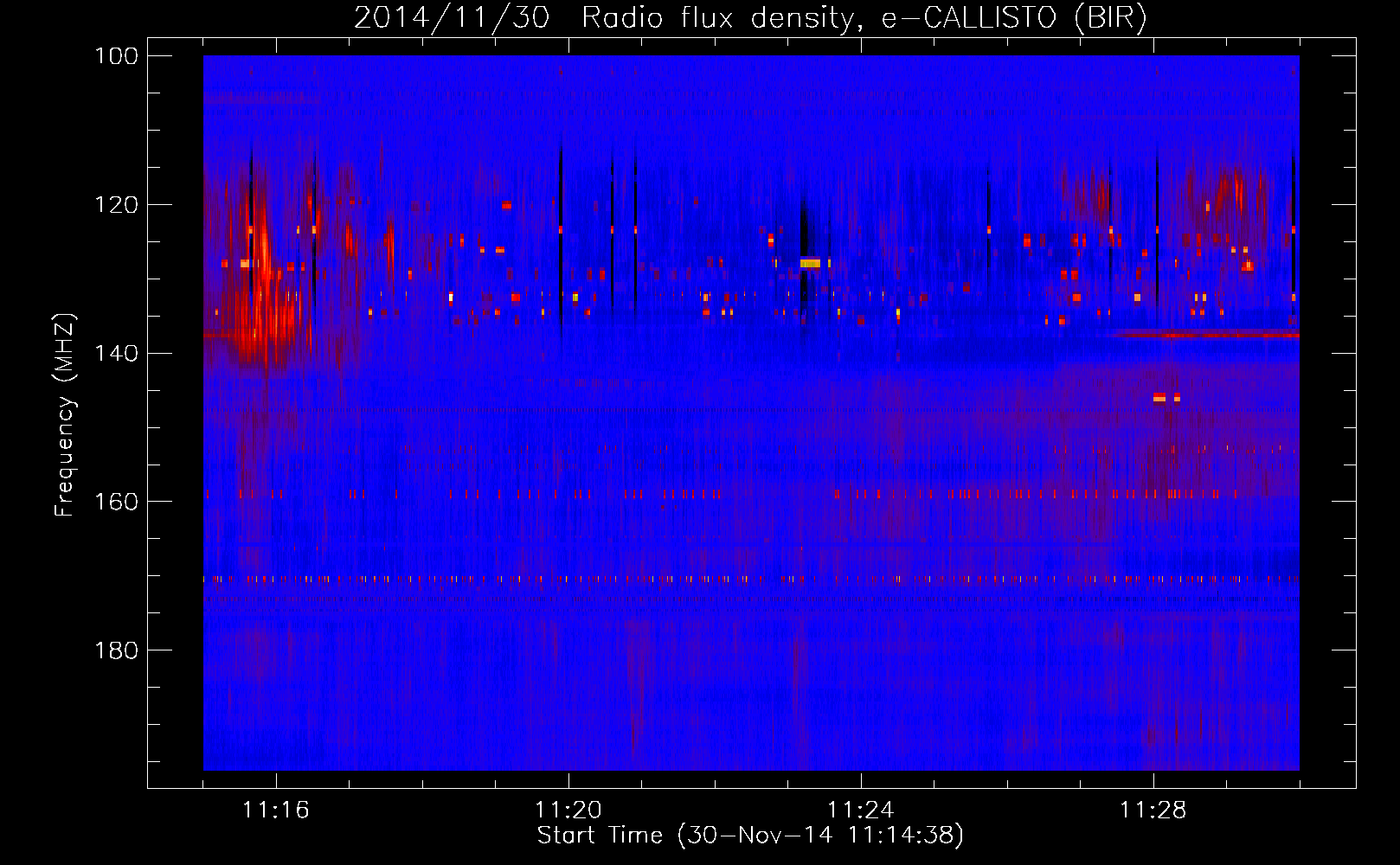Click the 160 frequency tick label

[x=115, y=502]
